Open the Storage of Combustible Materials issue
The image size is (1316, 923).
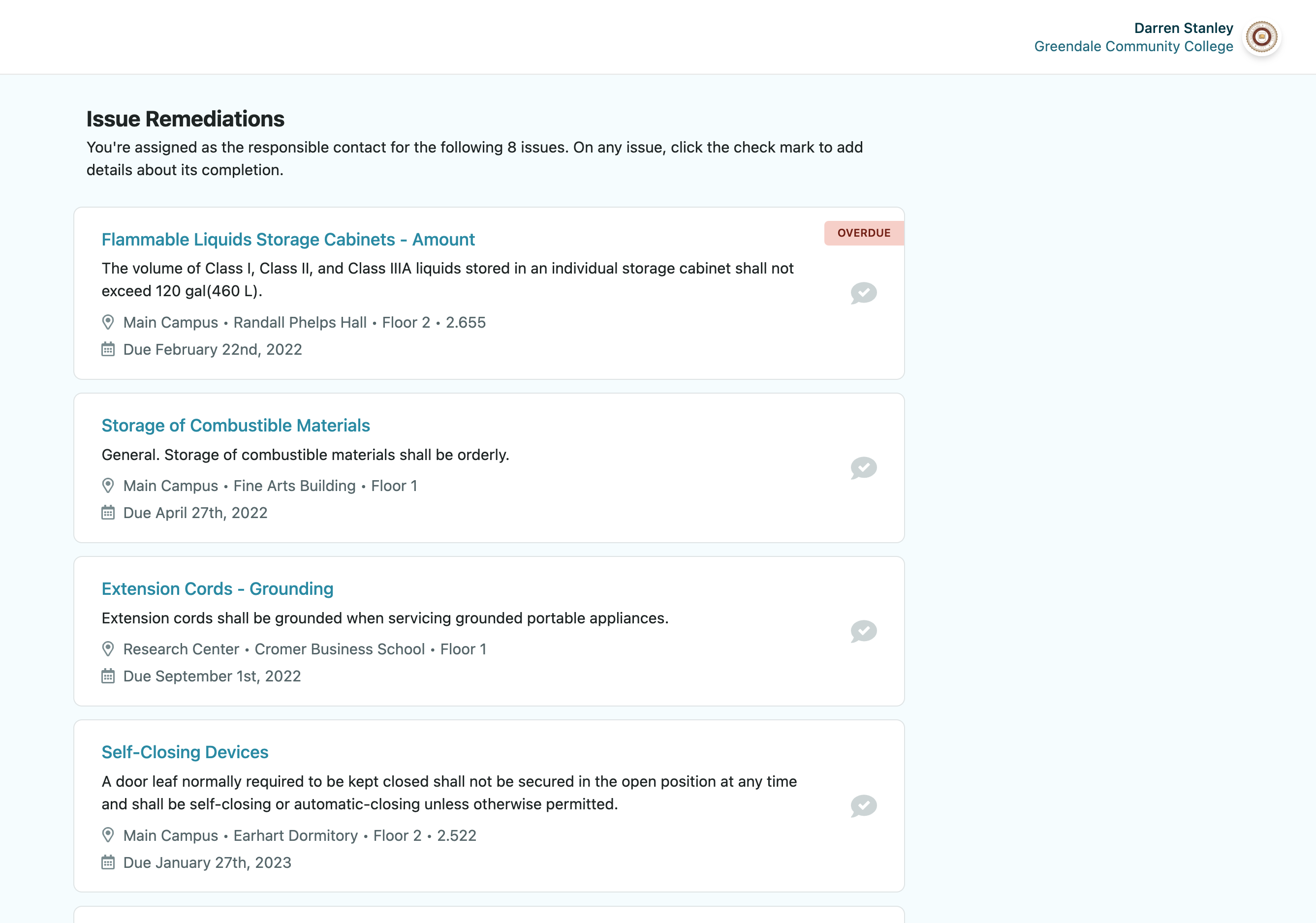pos(236,425)
